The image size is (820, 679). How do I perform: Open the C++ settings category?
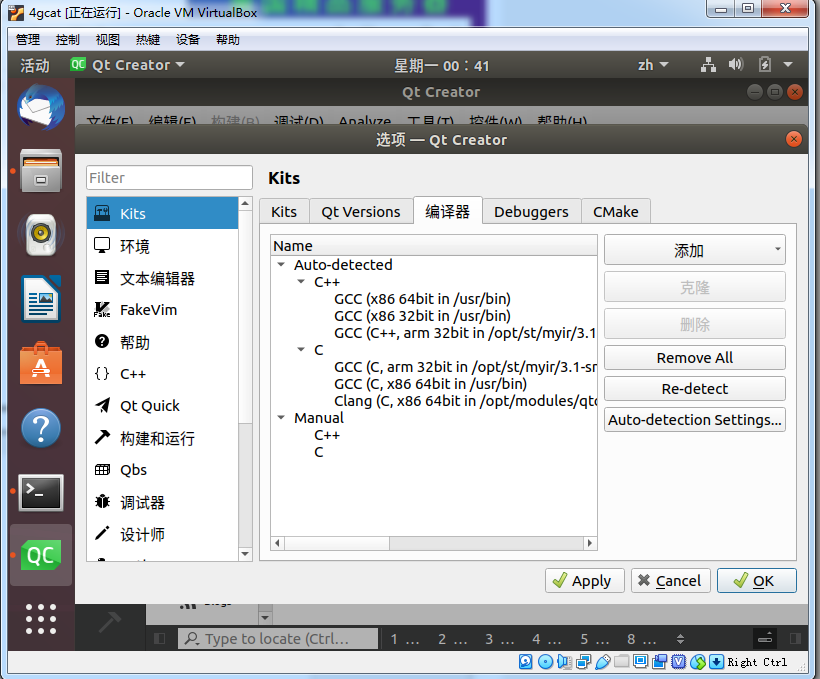click(162, 374)
